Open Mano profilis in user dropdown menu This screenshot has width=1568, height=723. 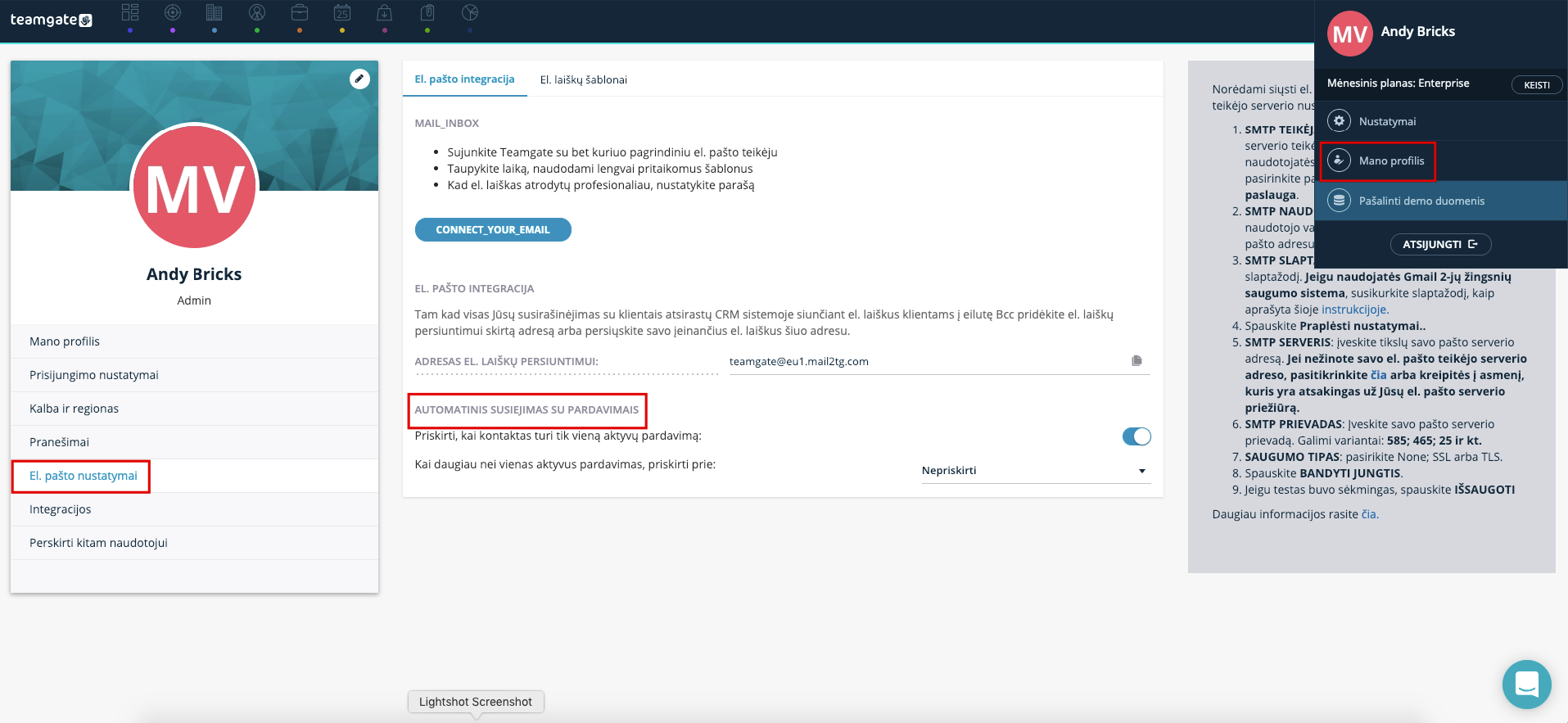(x=1440, y=160)
